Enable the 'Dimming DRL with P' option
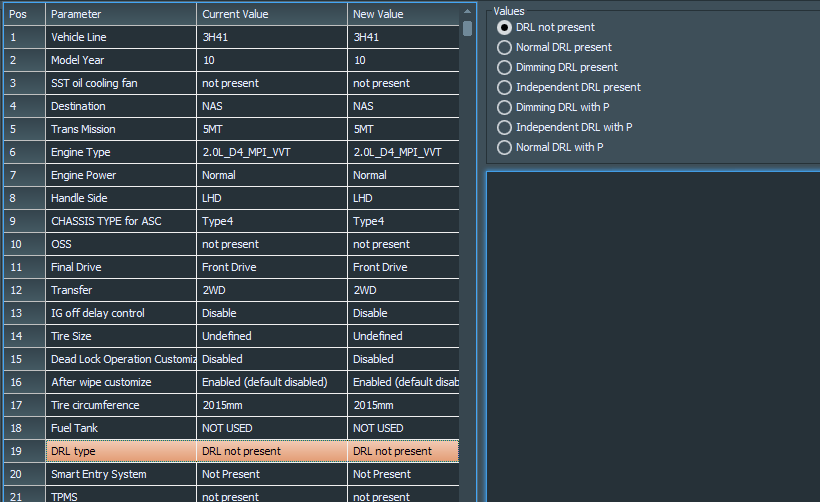The height and width of the screenshot is (502, 820). tap(505, 107)
